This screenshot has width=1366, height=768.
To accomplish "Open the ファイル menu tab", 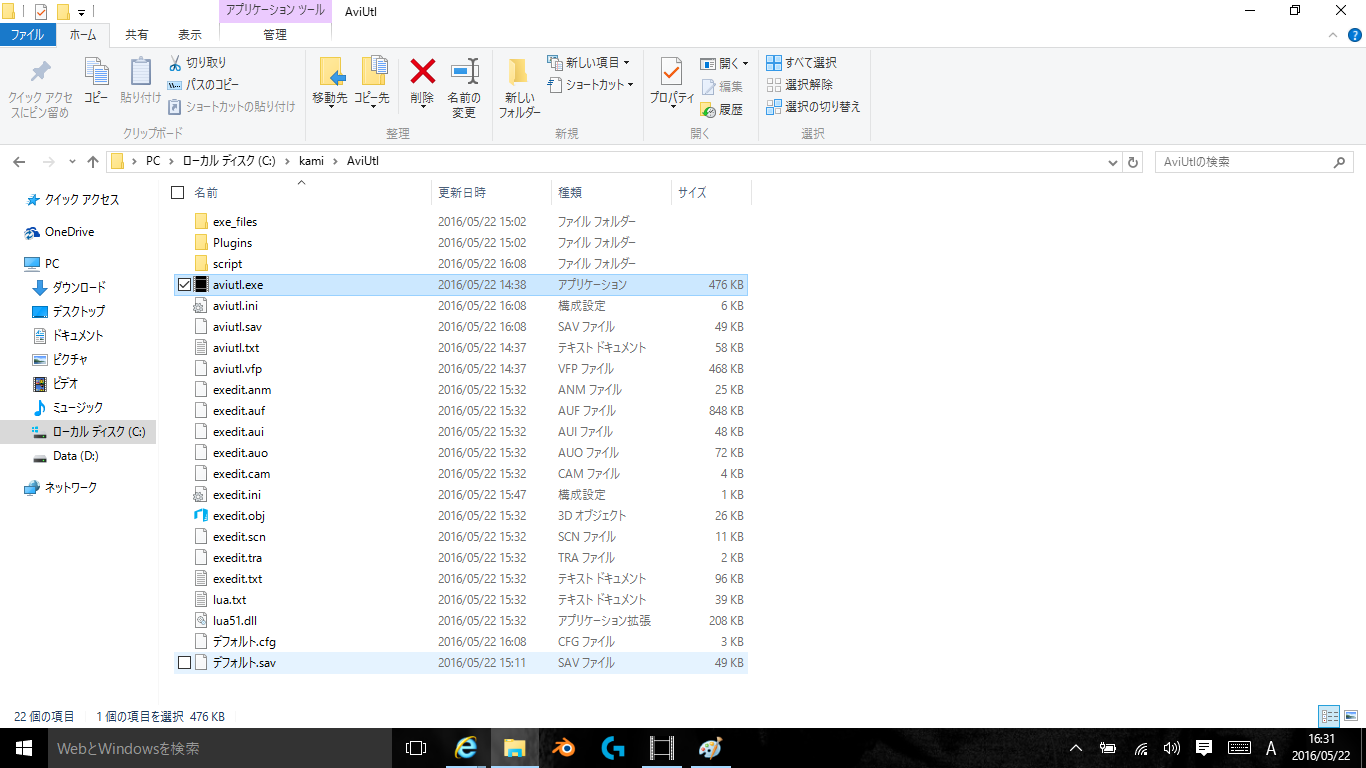I will 27,34.
